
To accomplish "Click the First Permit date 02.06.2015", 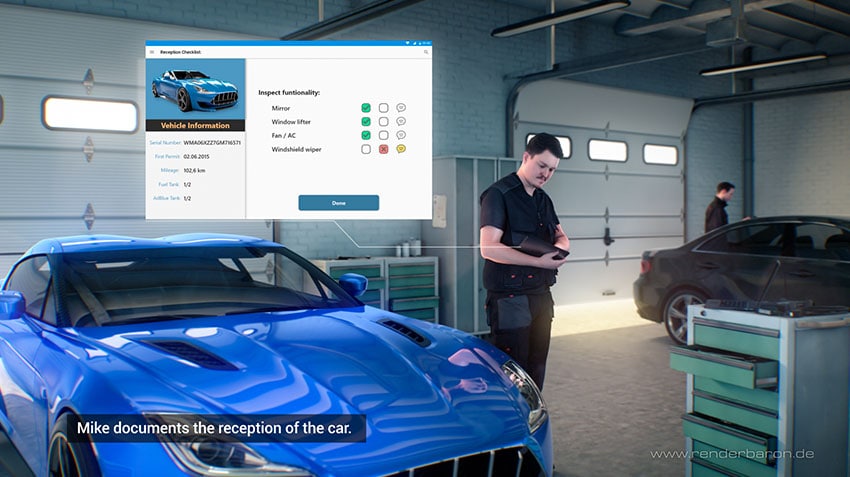I will [196, 157].
